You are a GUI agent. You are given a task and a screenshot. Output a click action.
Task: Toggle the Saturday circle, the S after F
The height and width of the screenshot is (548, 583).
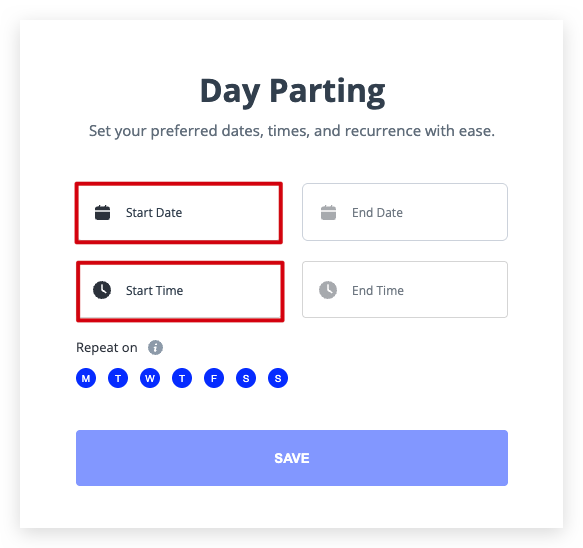click(x=246, y=378)
